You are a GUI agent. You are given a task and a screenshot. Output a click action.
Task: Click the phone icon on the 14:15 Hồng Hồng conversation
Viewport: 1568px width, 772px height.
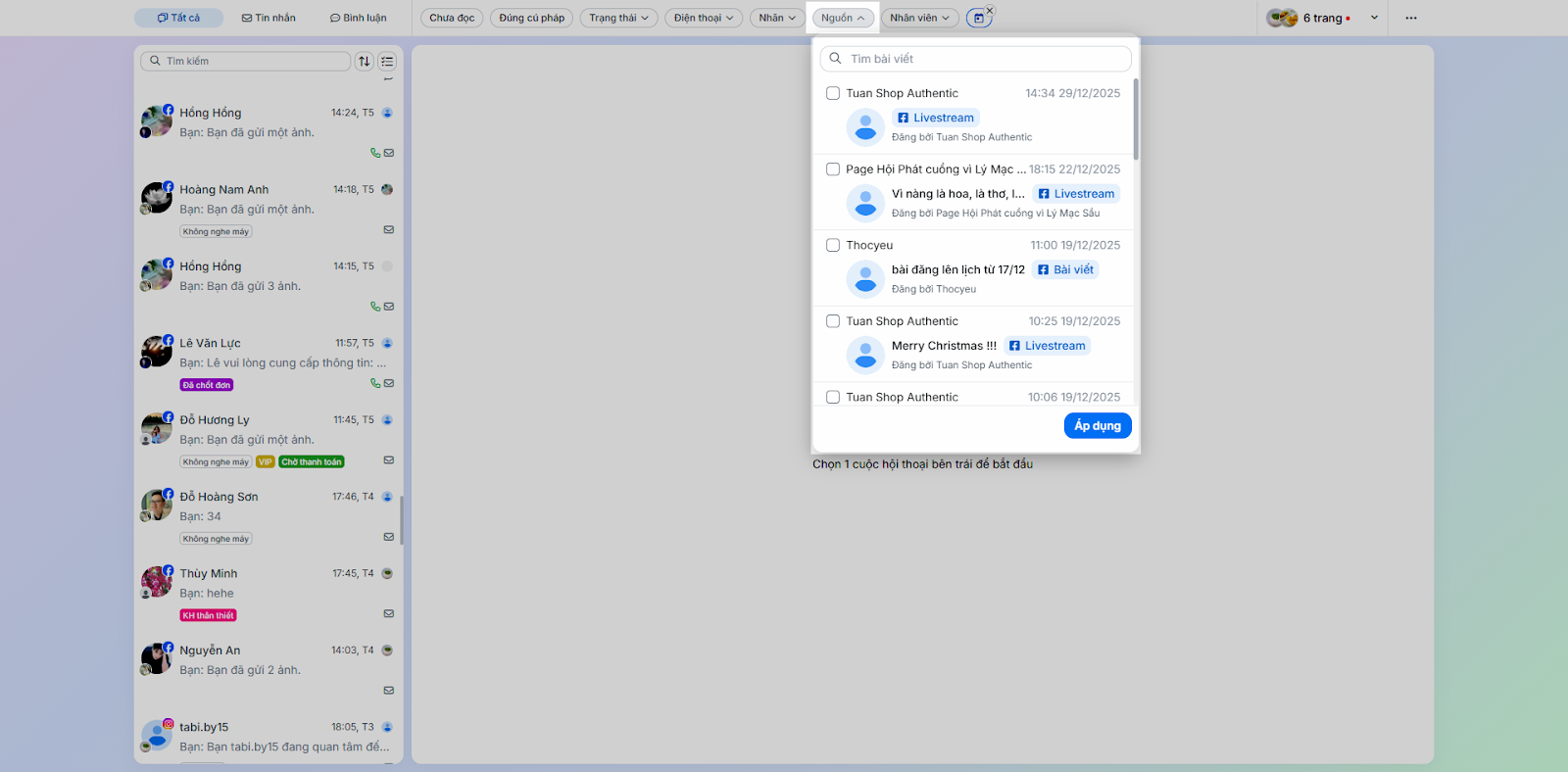point(375,307)
